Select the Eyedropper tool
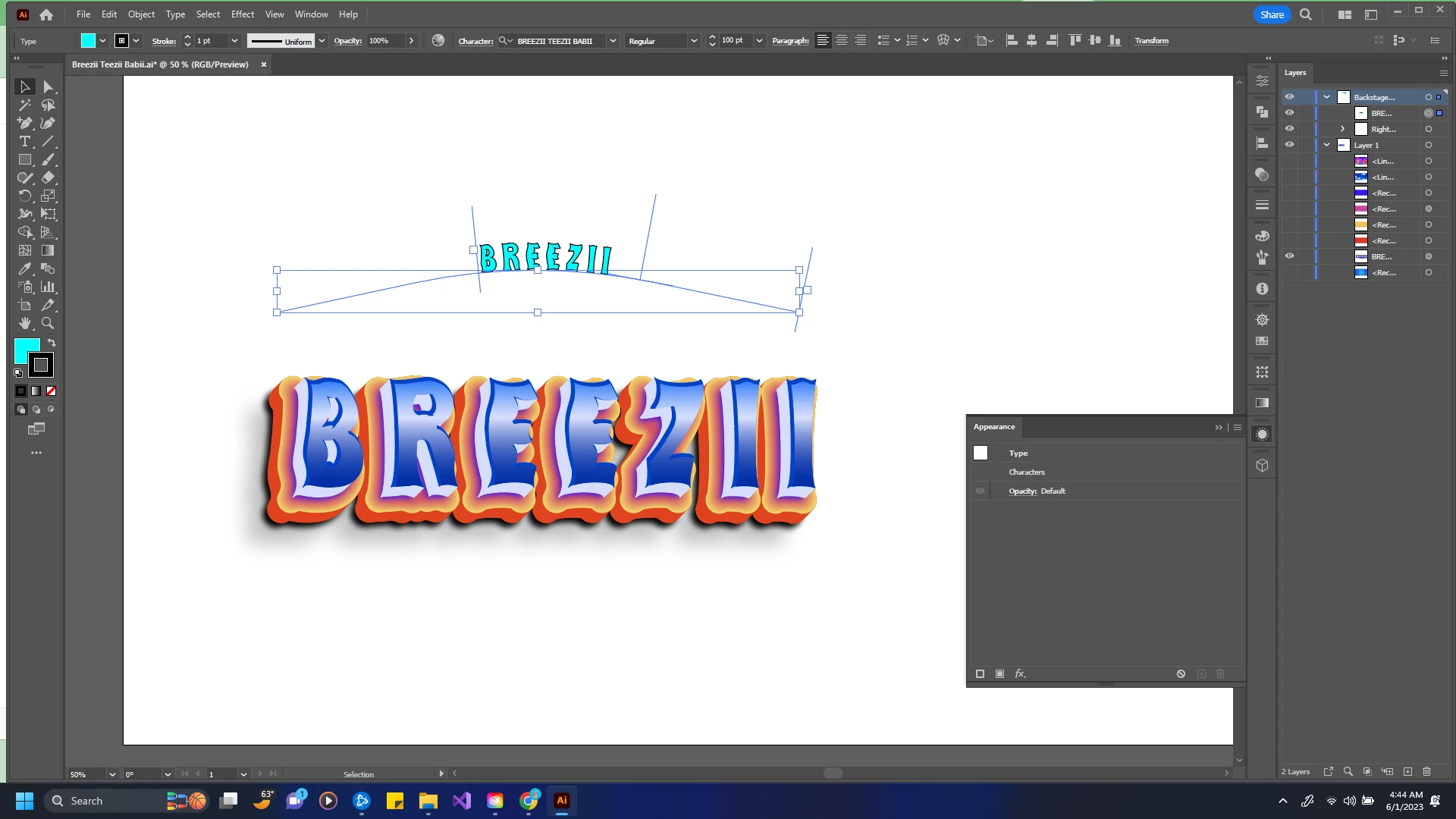This screenshot has height=819, width=1456. click(x=24, y=268)
